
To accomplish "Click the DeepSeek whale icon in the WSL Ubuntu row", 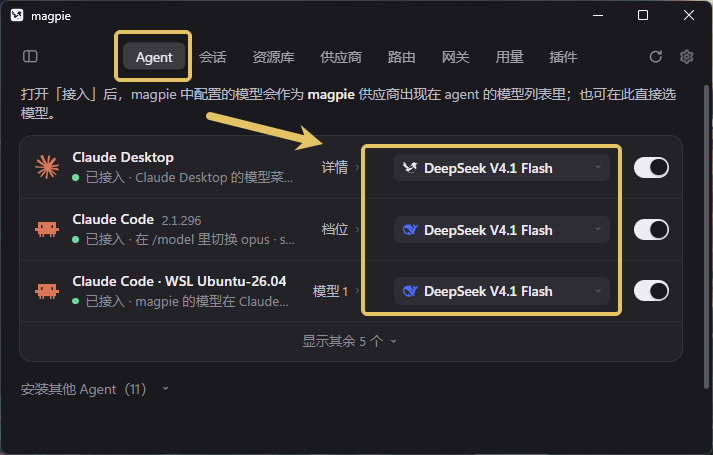I will click(410, 291).
